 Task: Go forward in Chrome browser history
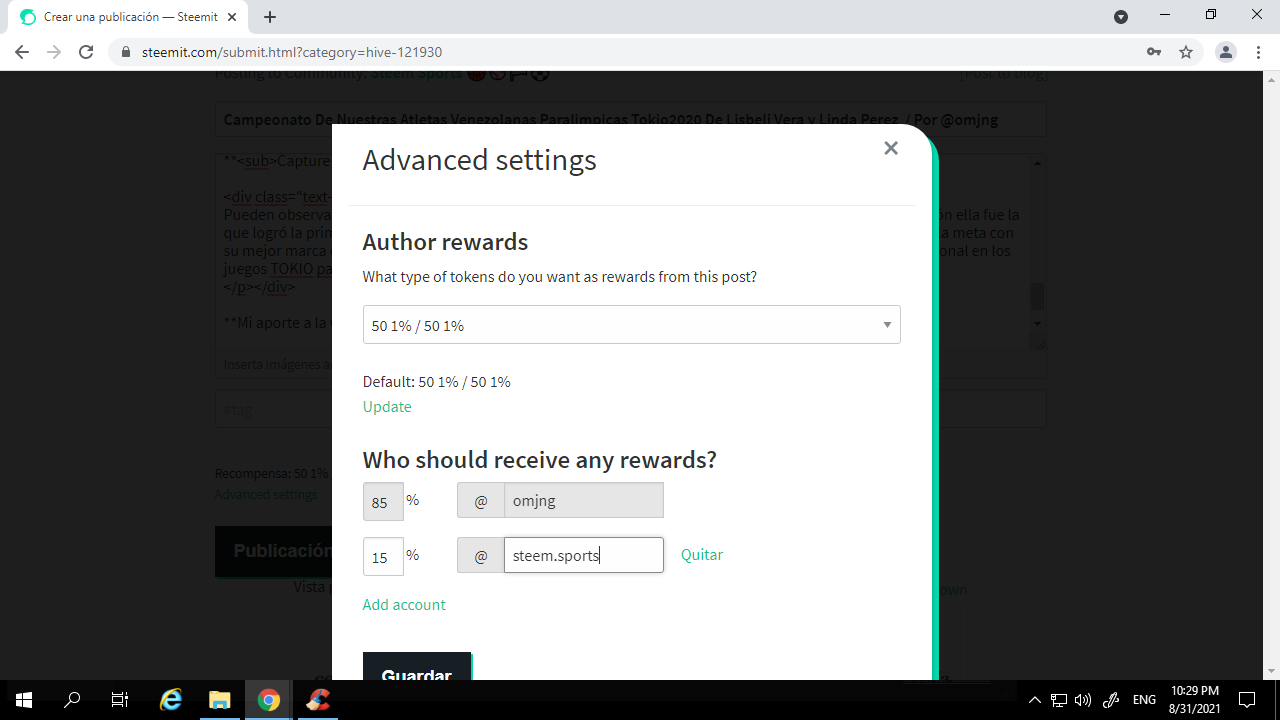(54, 52)
